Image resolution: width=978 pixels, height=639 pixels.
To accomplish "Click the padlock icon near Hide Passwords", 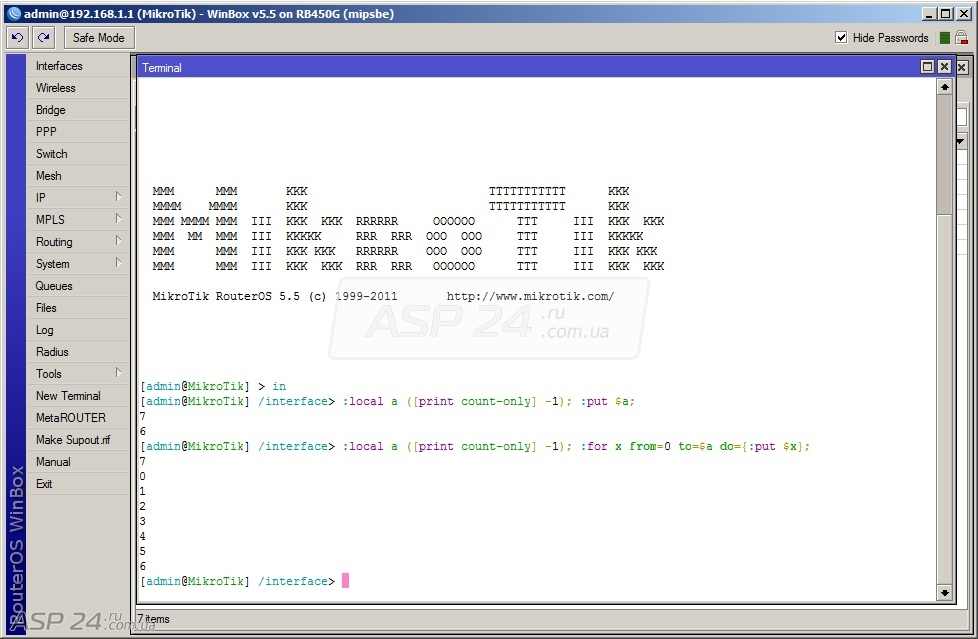I will click(961, 38).
